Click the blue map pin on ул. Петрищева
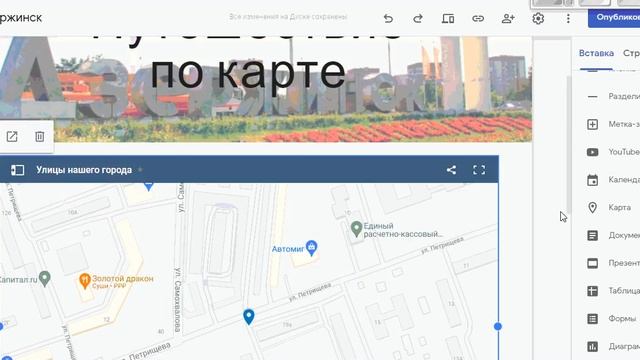 pos(249,317)
